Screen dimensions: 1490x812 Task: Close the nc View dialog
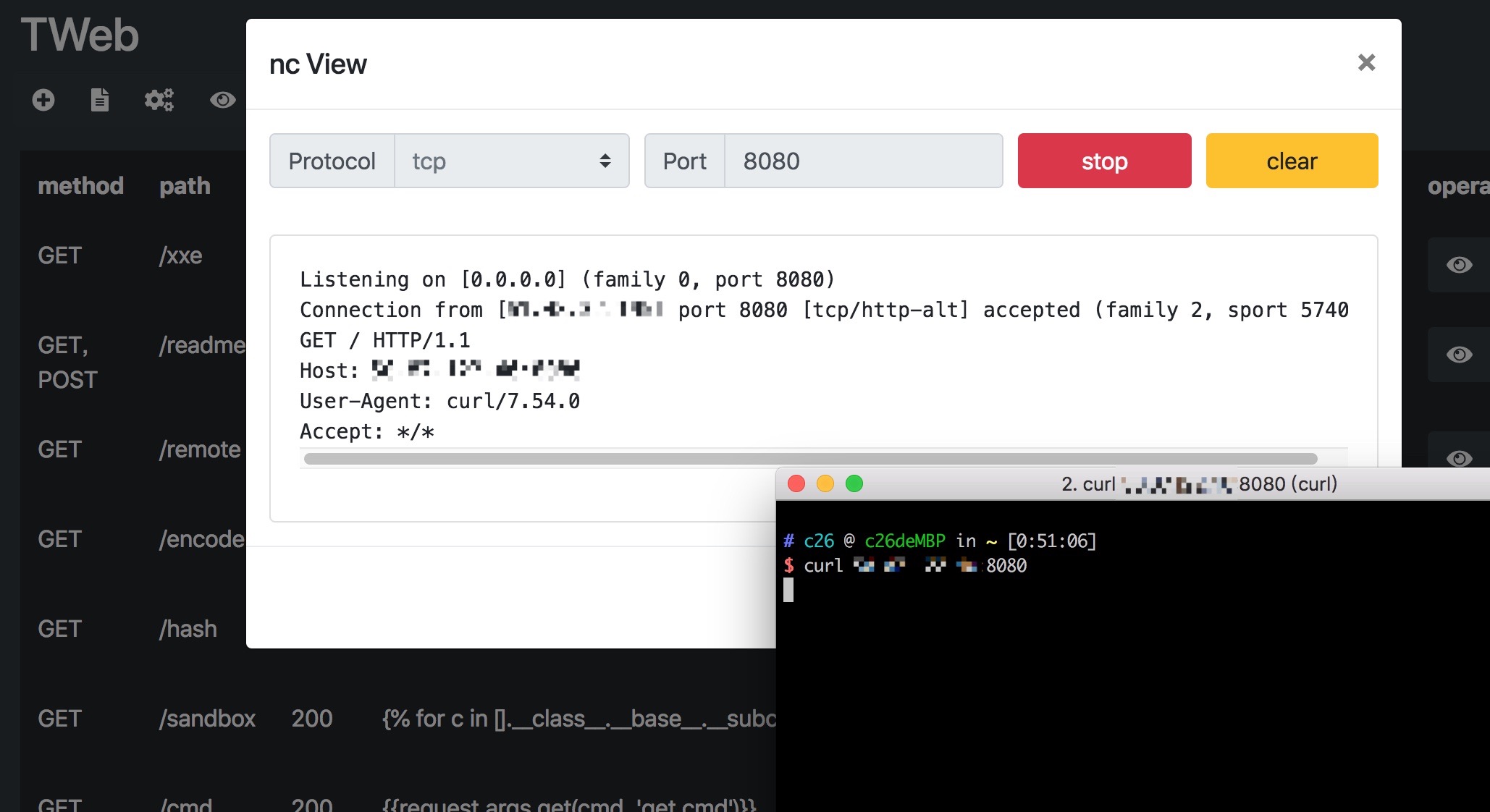click(1366, 63)
